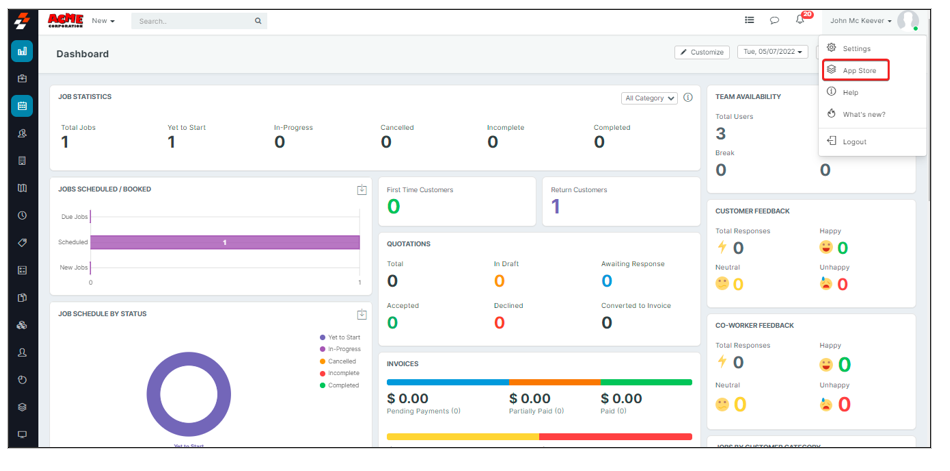950x471 pixels.
Task: Open the date picker Tue, 05/07/2022
Action: point(772,52)
